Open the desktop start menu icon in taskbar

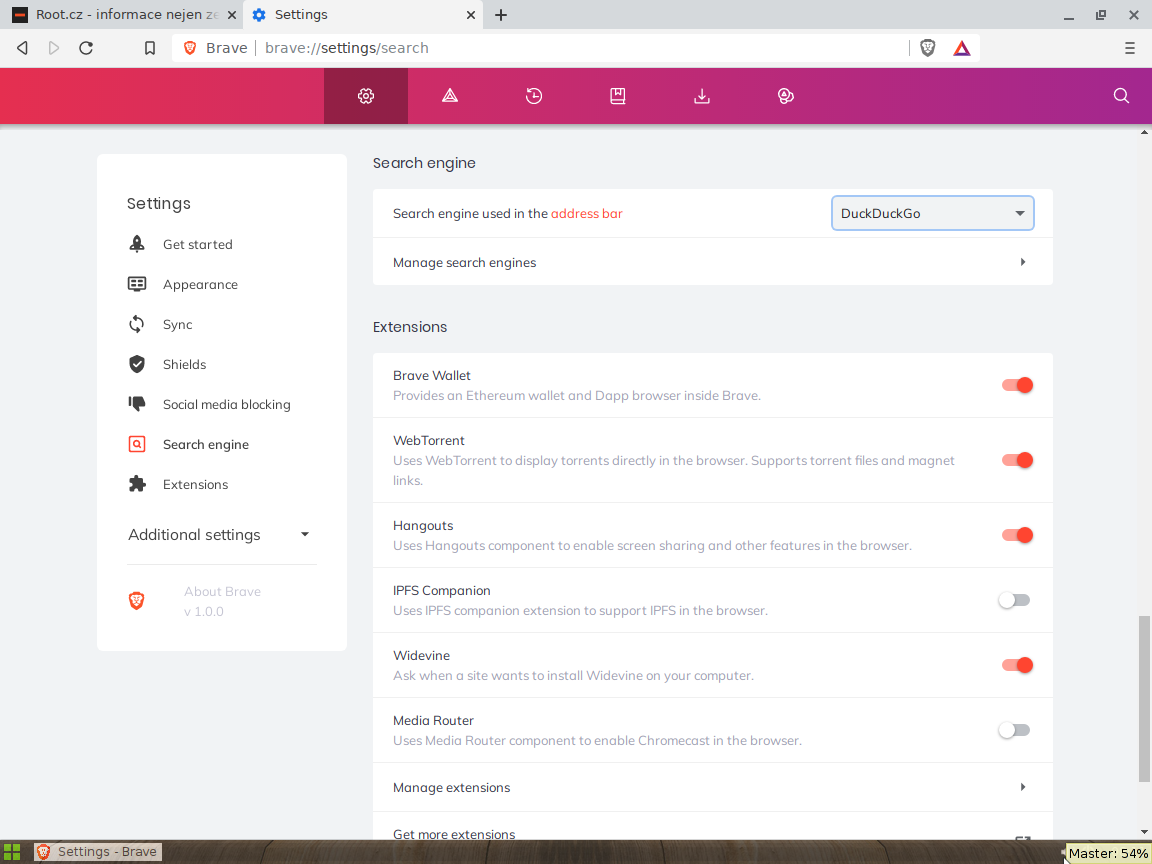point(12,852)
